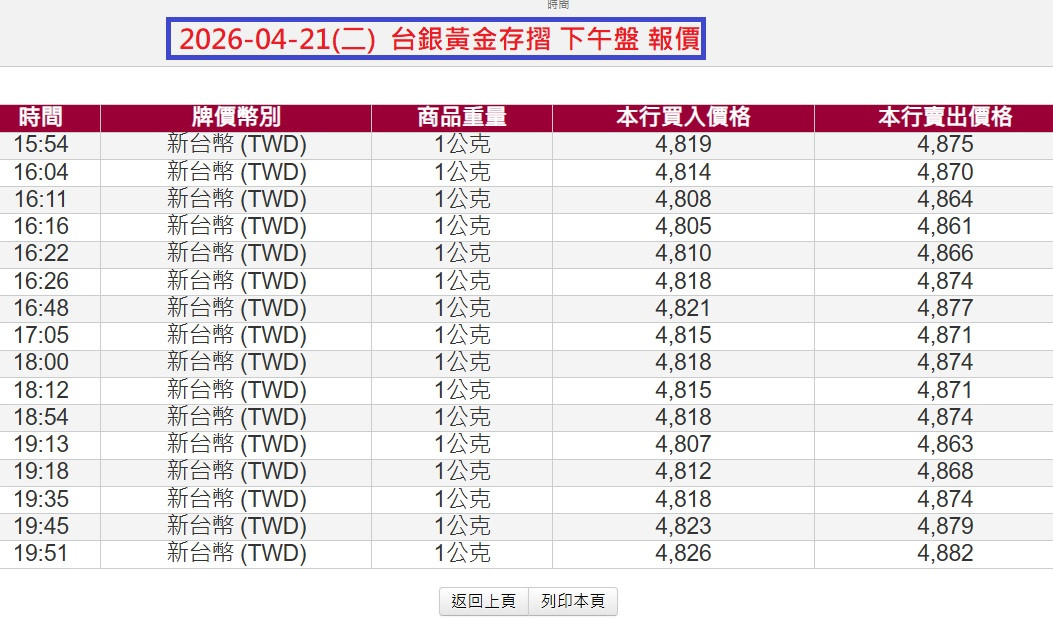Select sell price 4,864 in 16:11 row
The height and width of the screenshot is (628, 1053).
coord(946,199)
